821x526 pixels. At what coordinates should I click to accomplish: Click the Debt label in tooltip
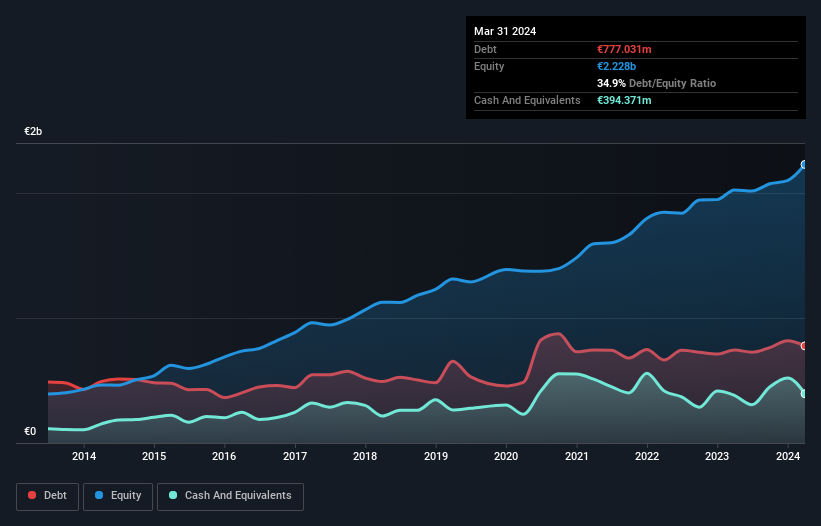[x=485, y=49]
